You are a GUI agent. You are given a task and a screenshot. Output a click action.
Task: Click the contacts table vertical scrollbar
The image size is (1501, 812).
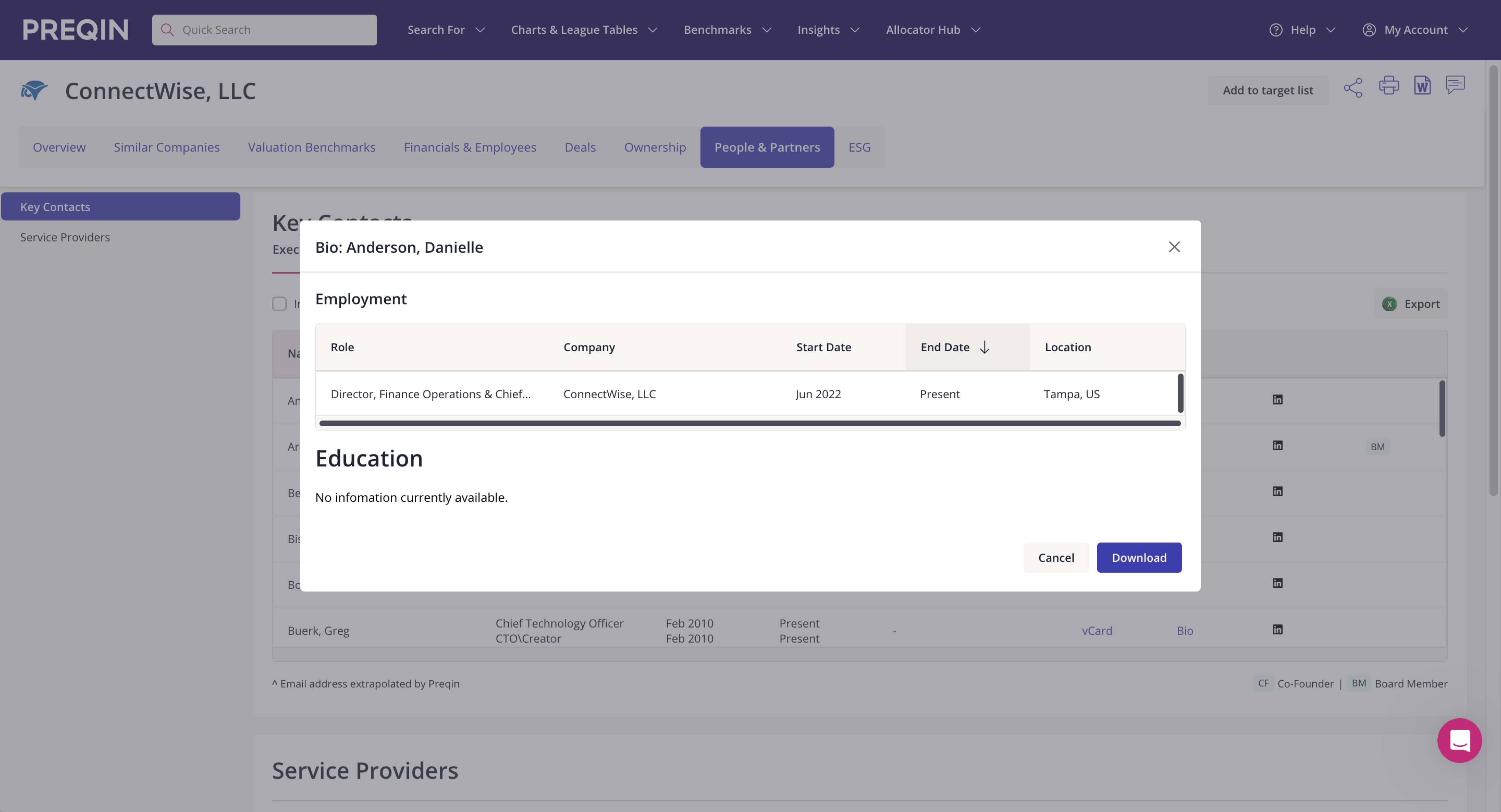coord(1442,408)
